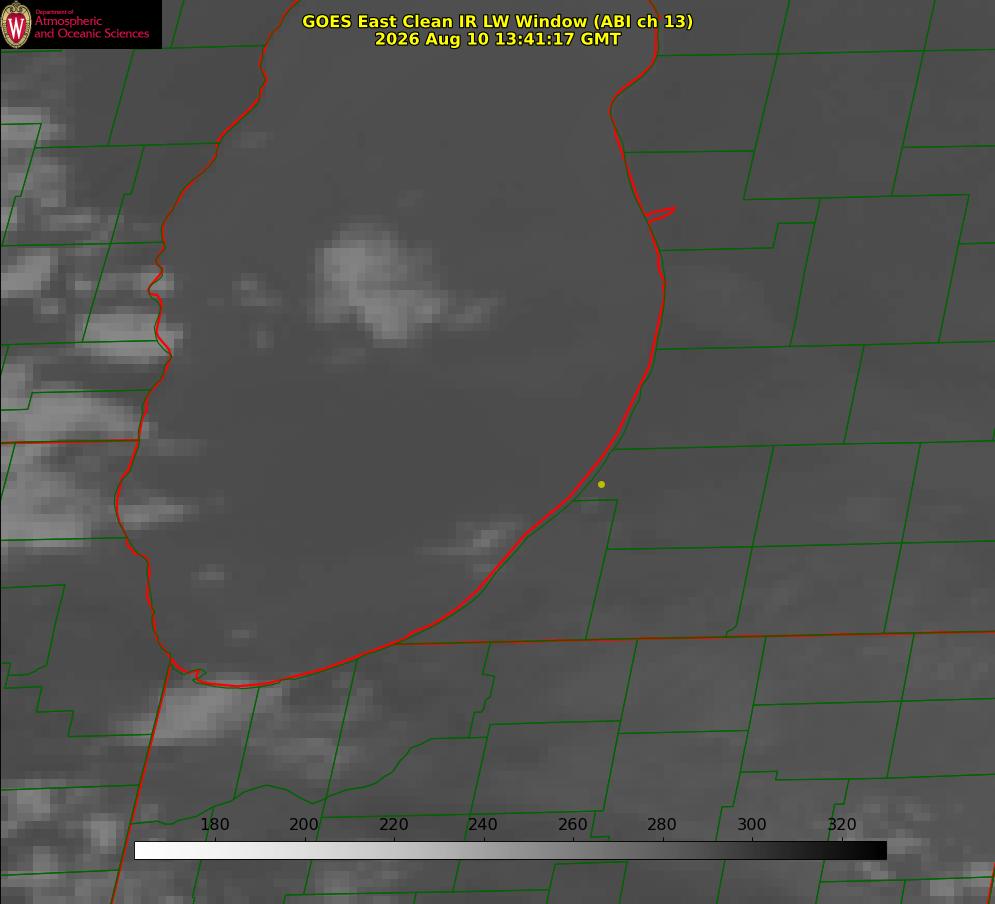The height and width of the screenshot is (904, 995).
Task: Click the grayscale temperature colorbar
Action: point(510,850)
